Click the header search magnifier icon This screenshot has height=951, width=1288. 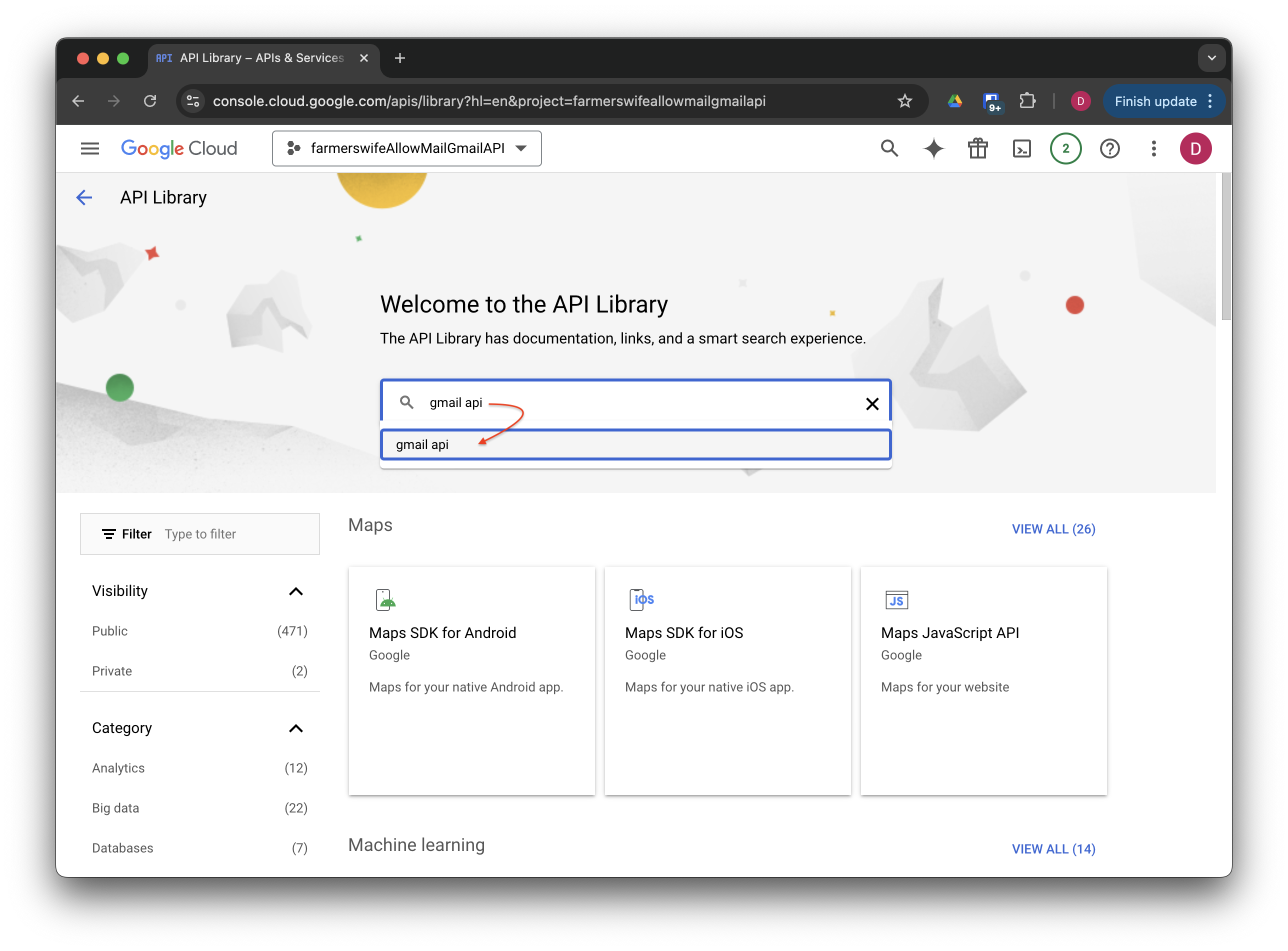(x=889, y=148)
